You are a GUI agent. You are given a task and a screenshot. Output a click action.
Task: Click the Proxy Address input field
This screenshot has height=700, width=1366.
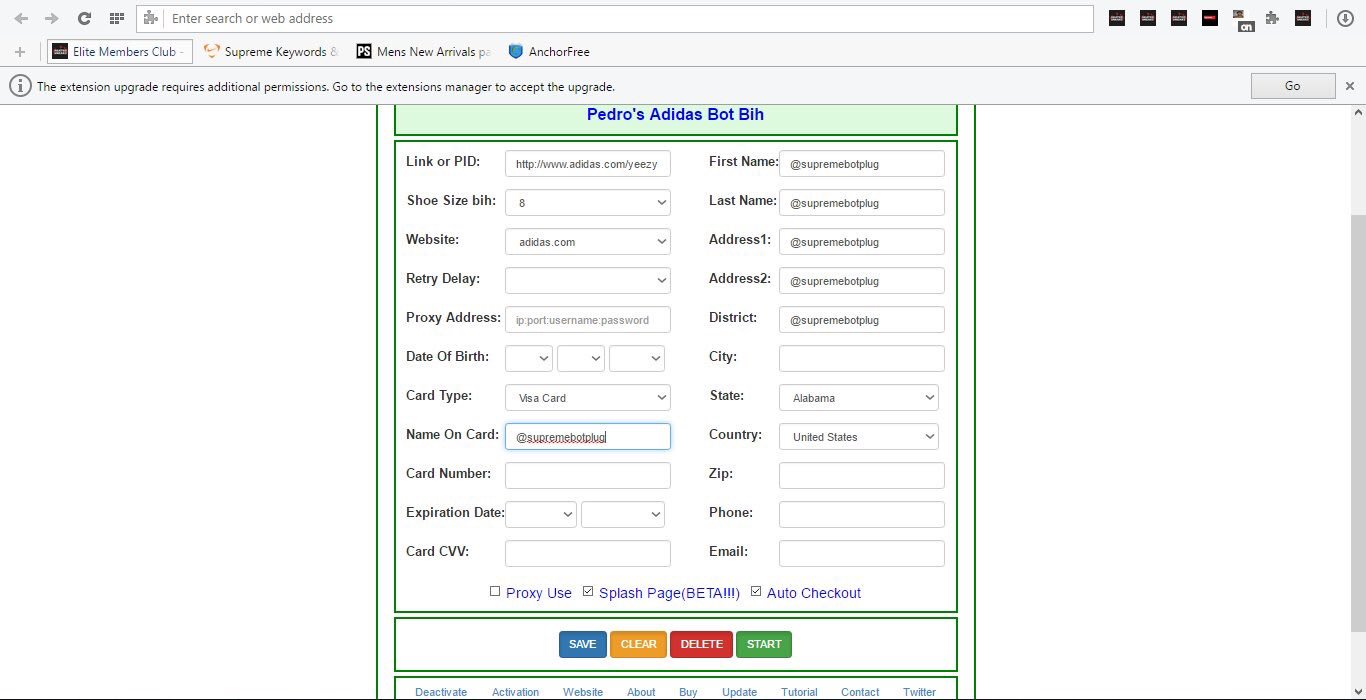pos(588,319)
